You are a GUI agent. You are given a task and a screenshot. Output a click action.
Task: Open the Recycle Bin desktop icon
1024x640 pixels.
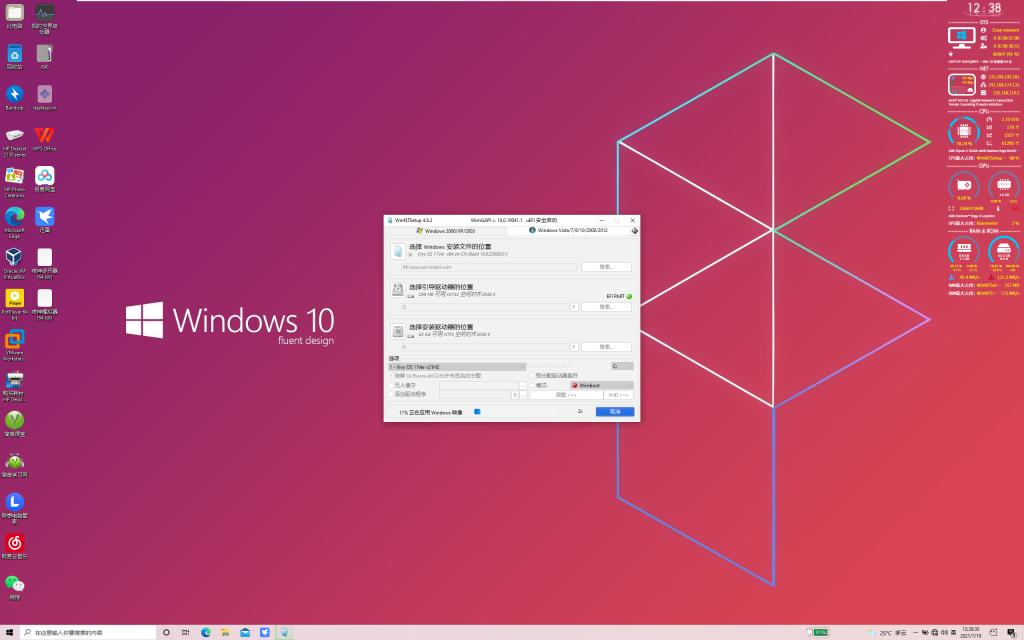point(14,56)
